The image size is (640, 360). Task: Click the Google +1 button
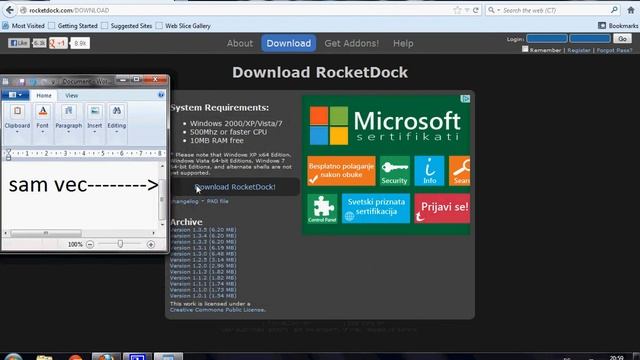pos(58,43)
